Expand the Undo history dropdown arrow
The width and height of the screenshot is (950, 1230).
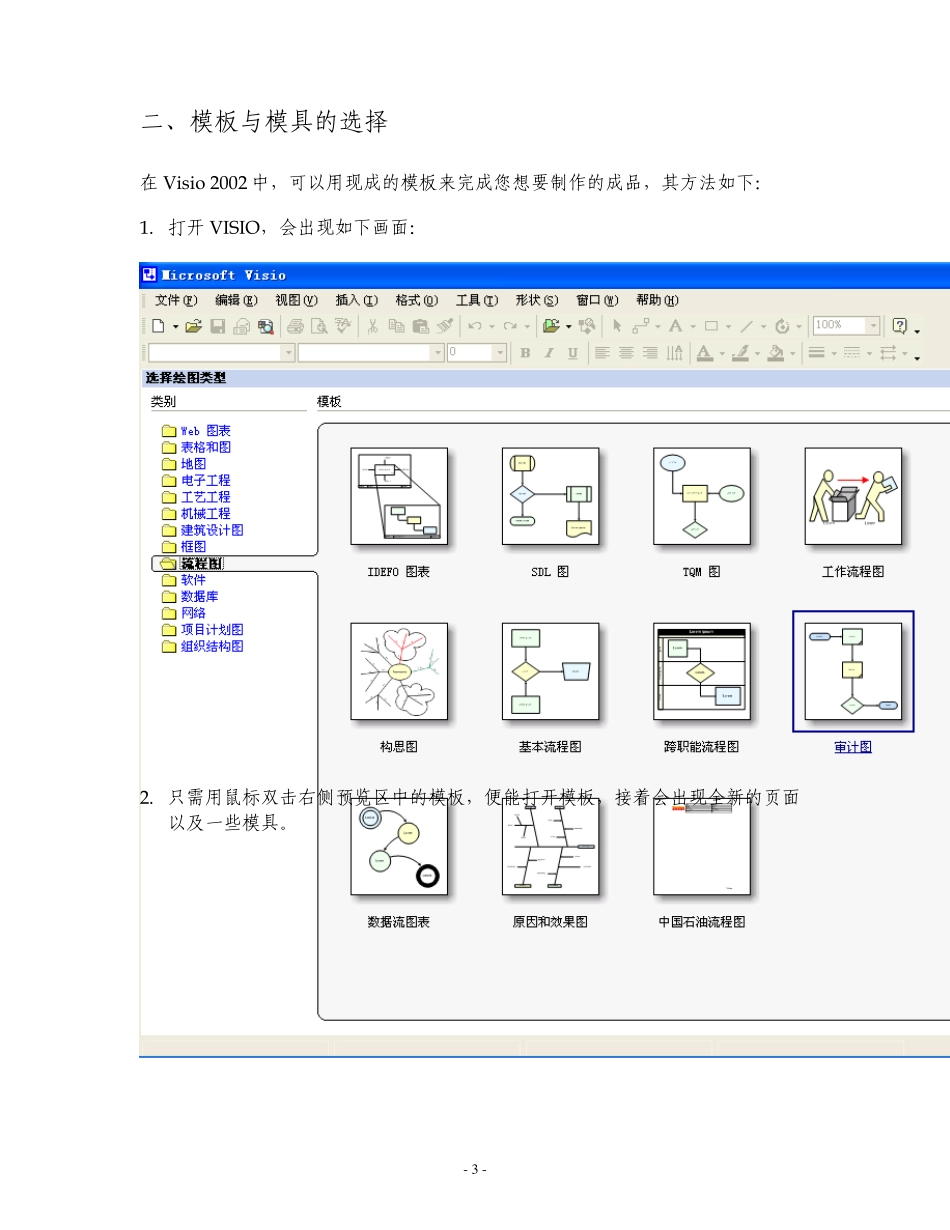click(491, 326)
